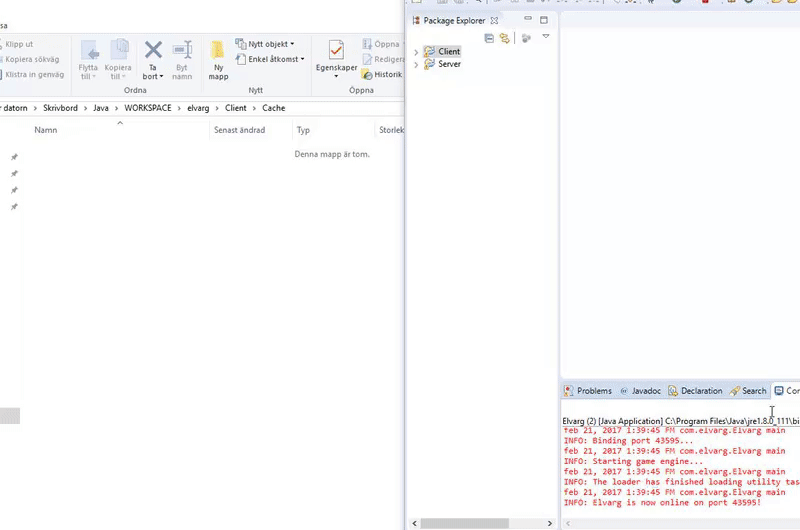The image size is (800, 530).
Task: Click the Flytta till move icon
Action: pyautogui.click(x=90, y=50)
